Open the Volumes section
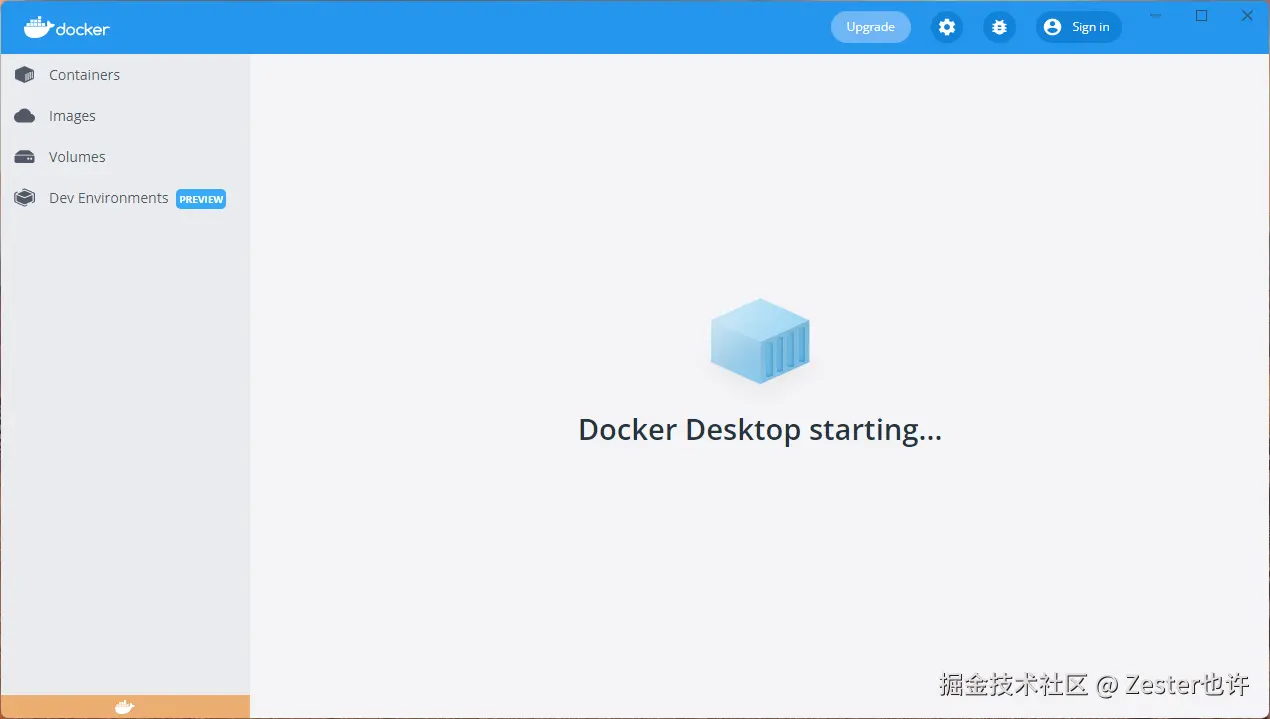This screenshot has width=1270, height=719. click(x=125, y=157)
